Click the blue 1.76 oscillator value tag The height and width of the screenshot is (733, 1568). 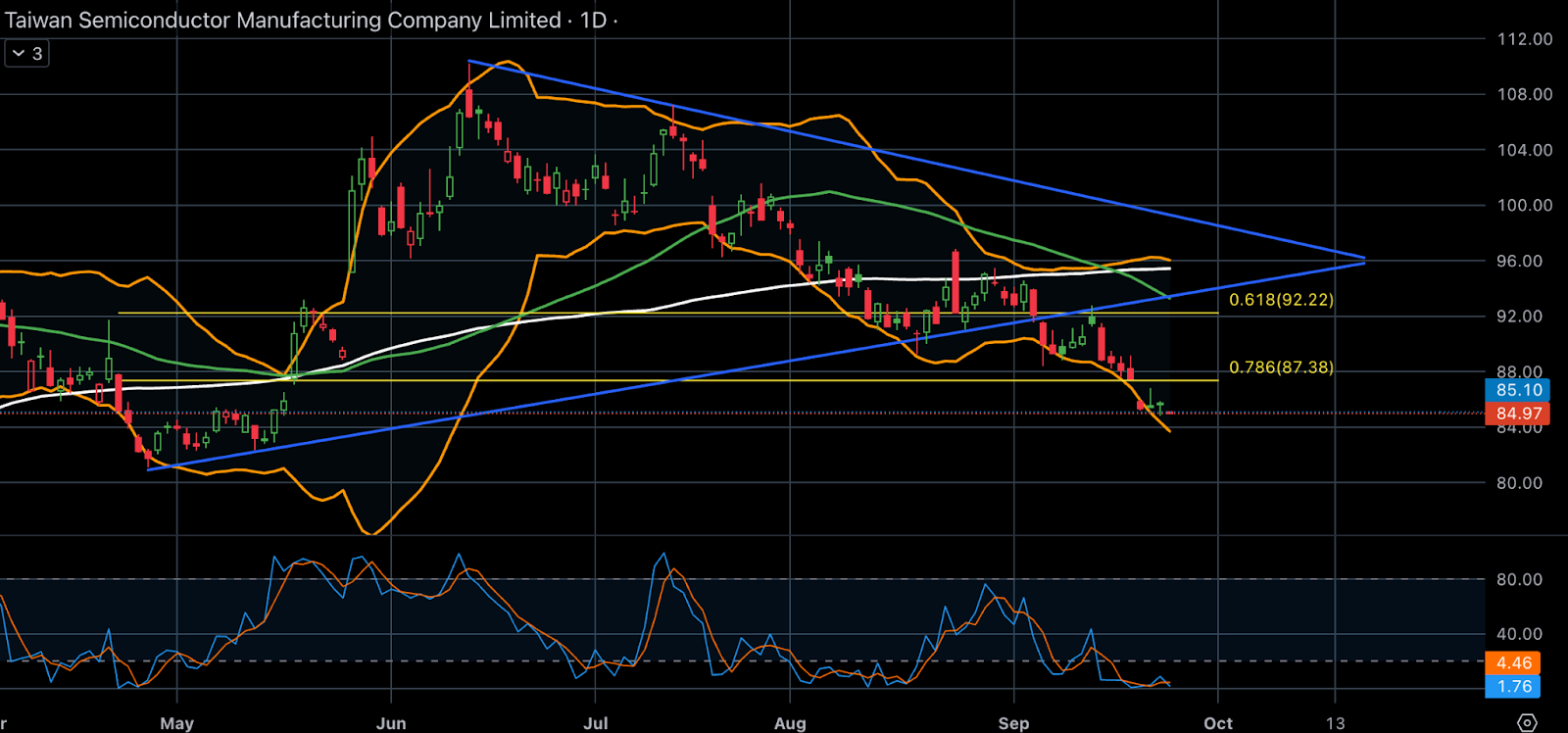(x=1513, y=687)
